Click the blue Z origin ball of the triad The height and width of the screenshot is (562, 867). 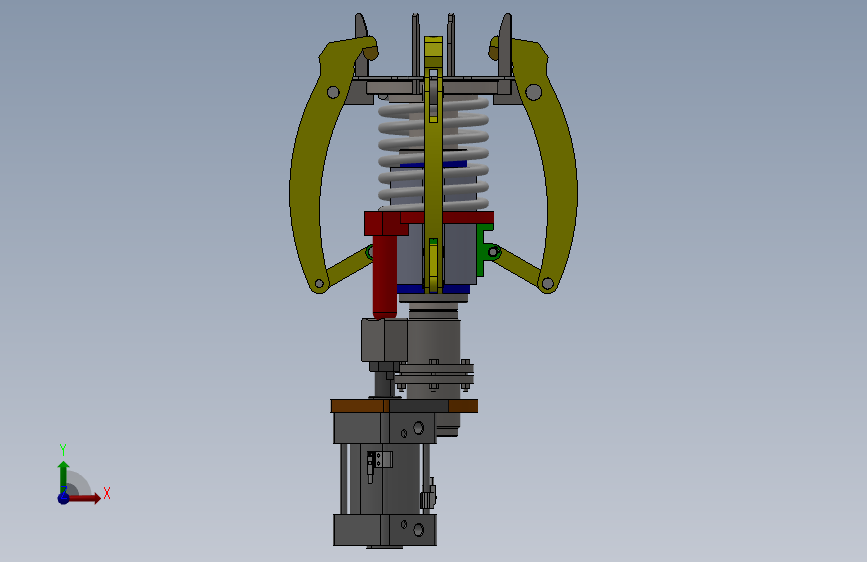63,498
